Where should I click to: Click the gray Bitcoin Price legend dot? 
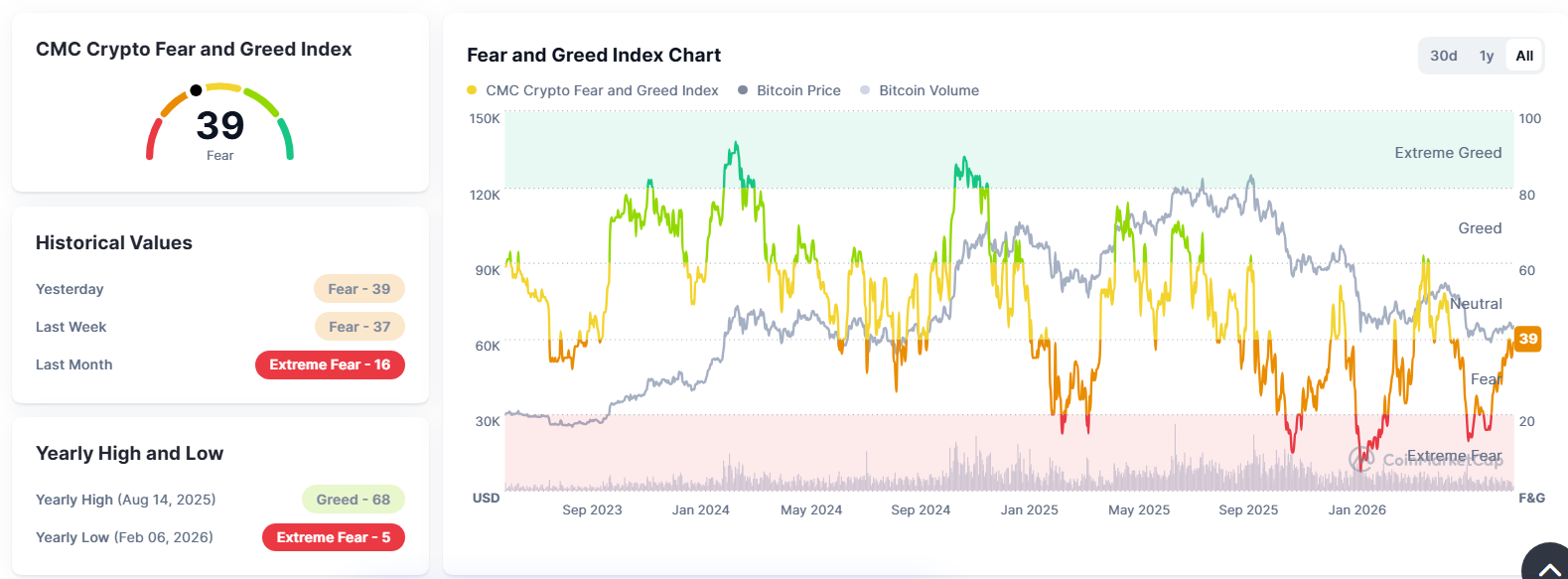(743, 90)
